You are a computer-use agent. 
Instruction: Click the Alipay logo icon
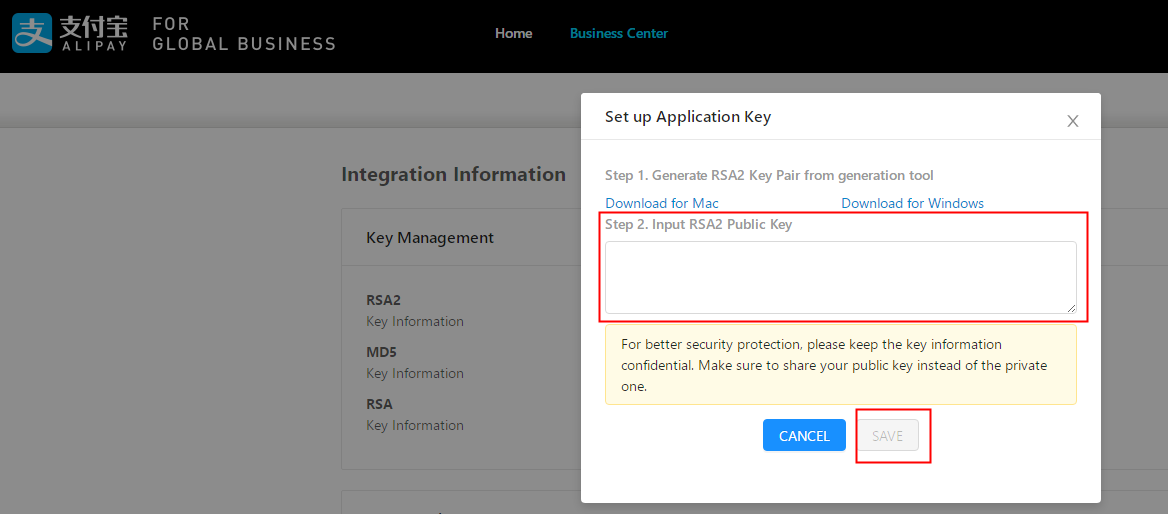(x=32, y=33)
